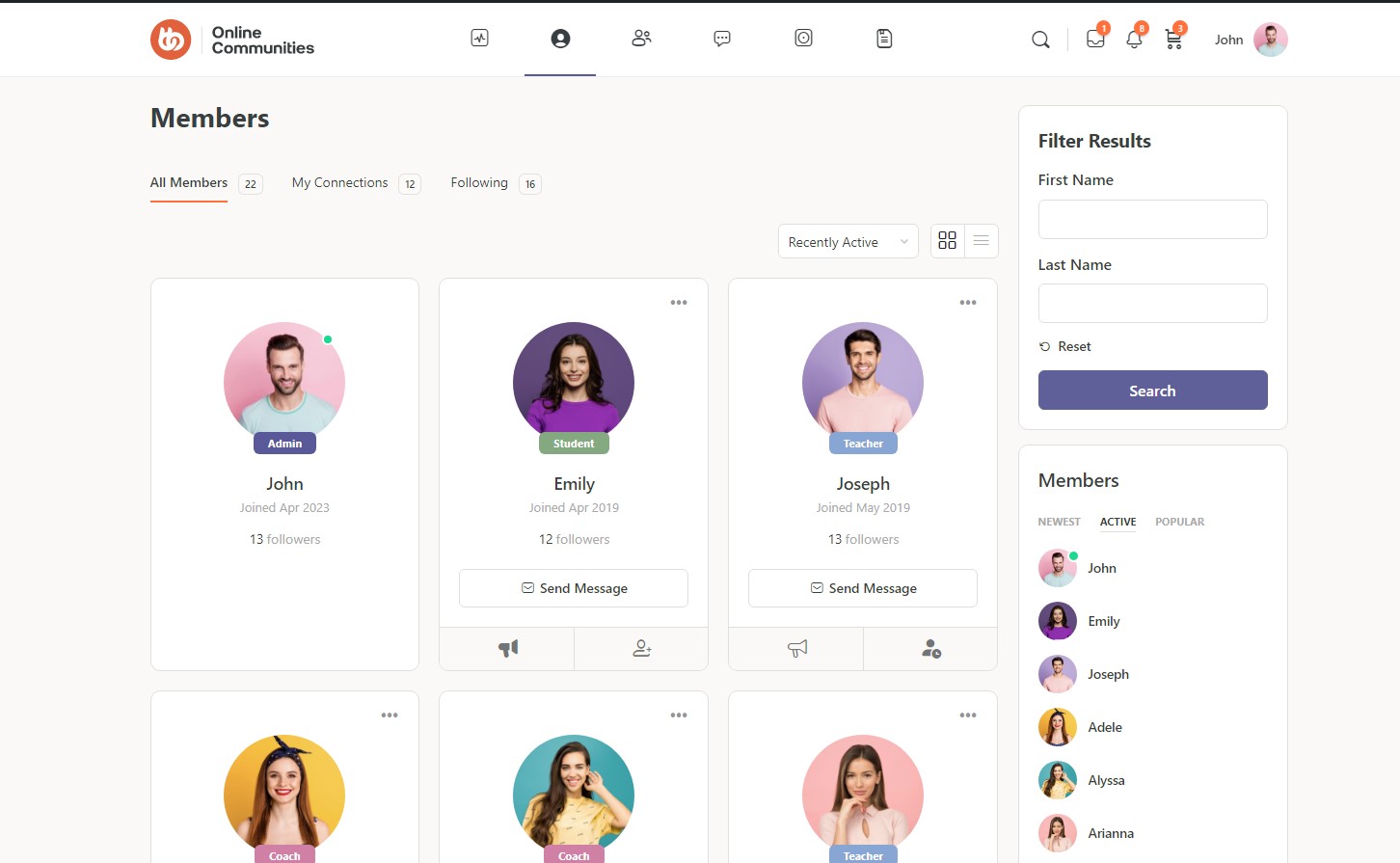This screenshot has height=863, width=1400.
Task: Click the add connection icon on Emily's card
Action: point(641,649)
